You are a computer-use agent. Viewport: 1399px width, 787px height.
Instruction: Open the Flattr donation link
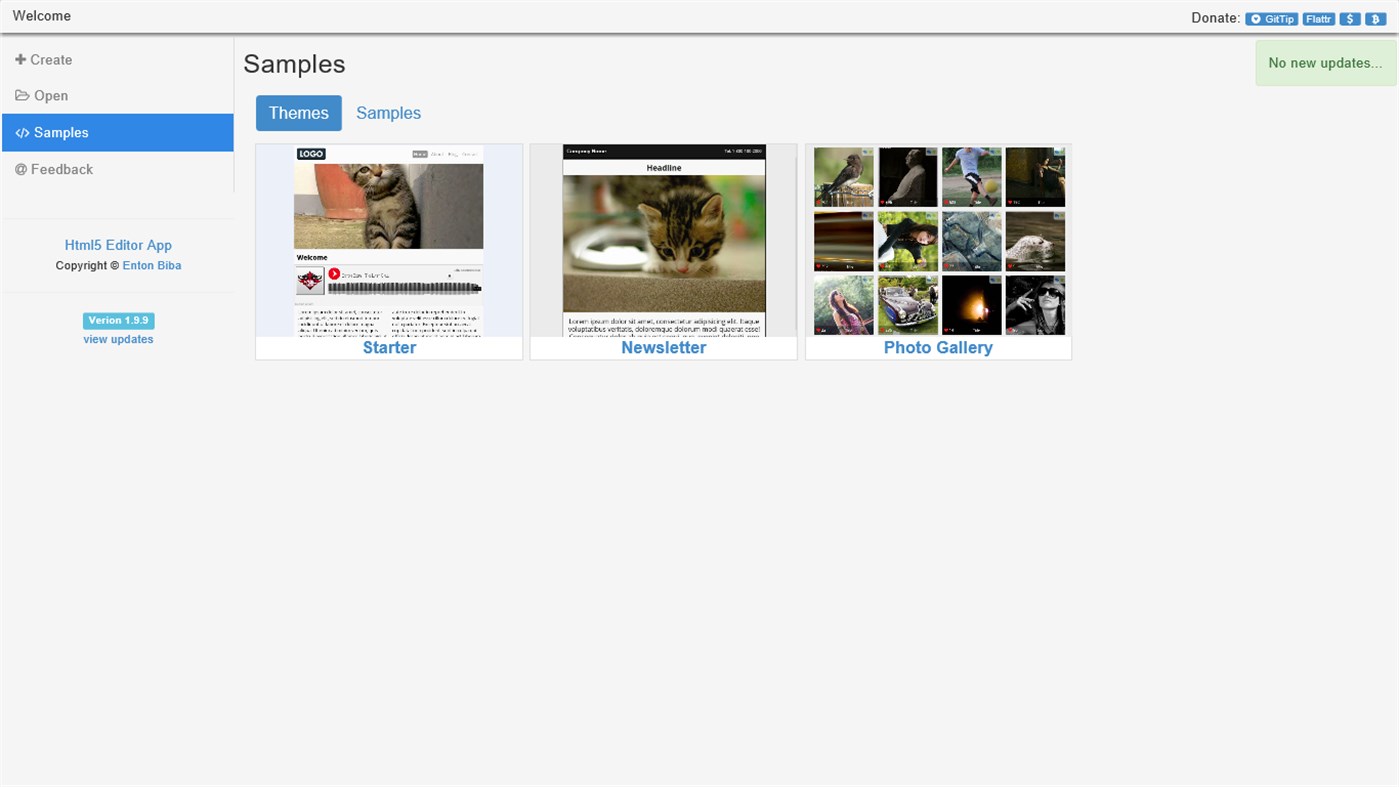coord(1319,19)
